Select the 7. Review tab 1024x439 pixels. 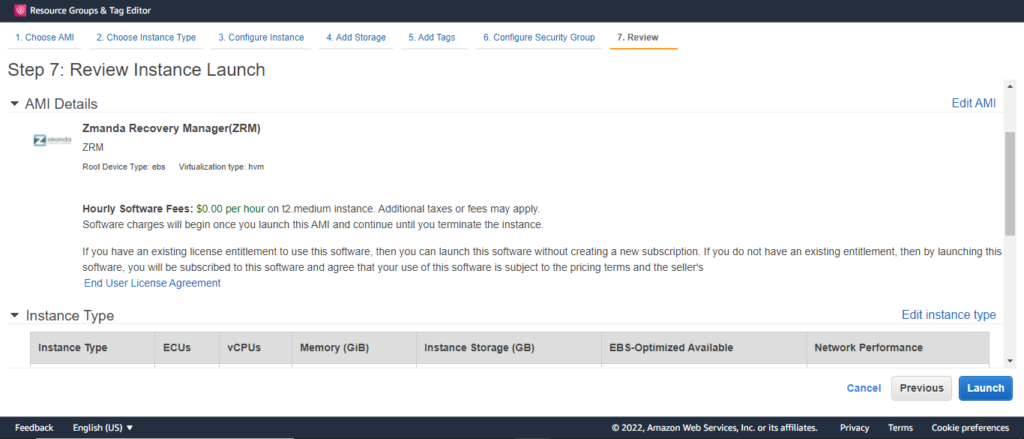coord(637,37)
